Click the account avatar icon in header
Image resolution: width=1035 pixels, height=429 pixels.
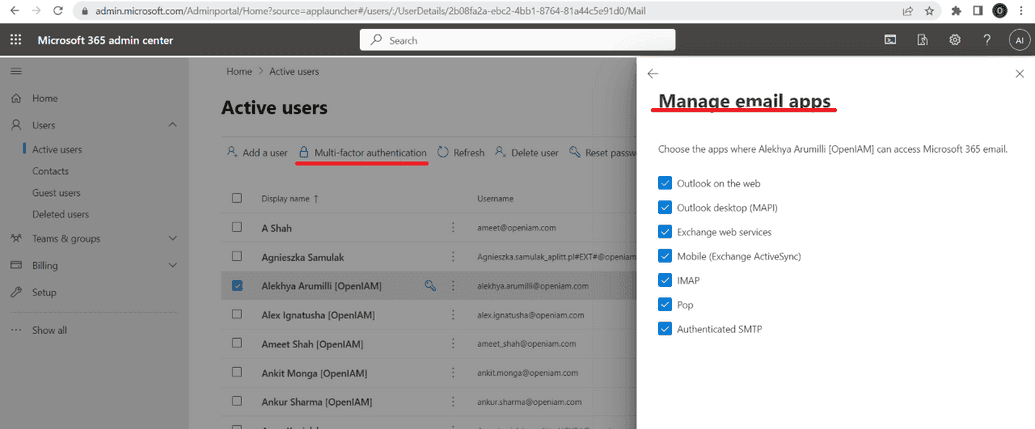[1018, 40]
